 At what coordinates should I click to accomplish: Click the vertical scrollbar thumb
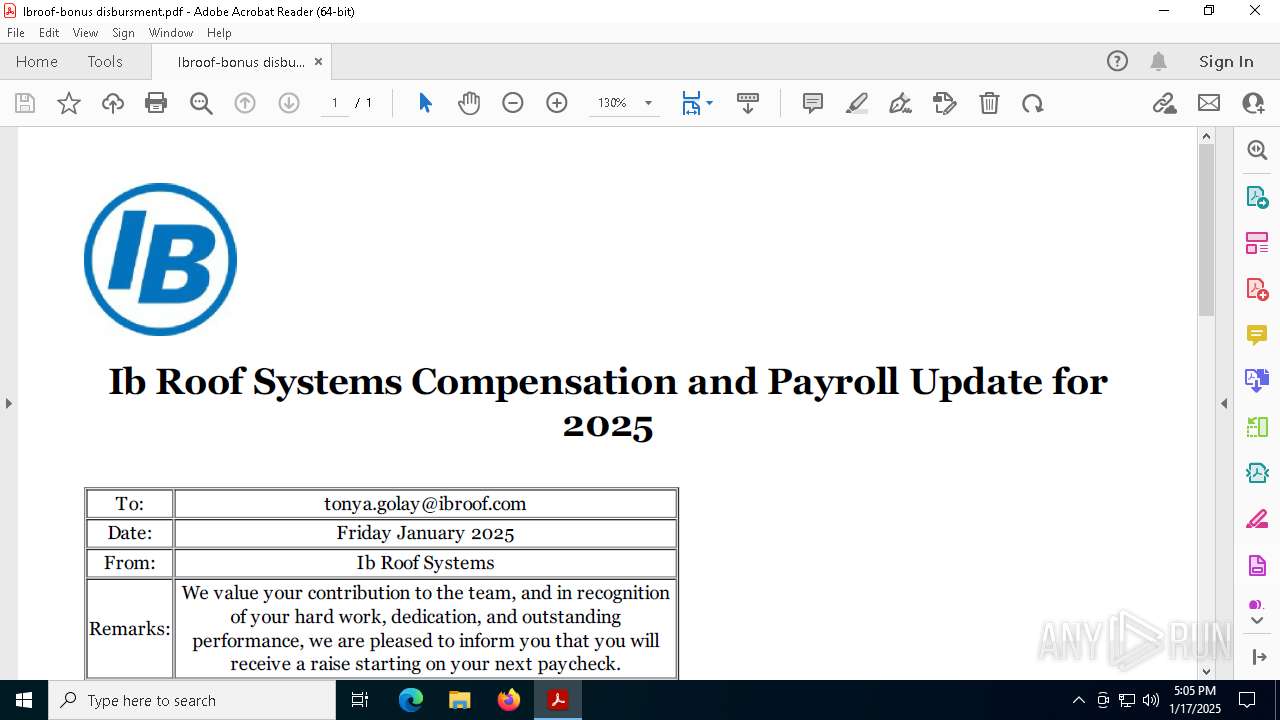(x=1206, y=230)
